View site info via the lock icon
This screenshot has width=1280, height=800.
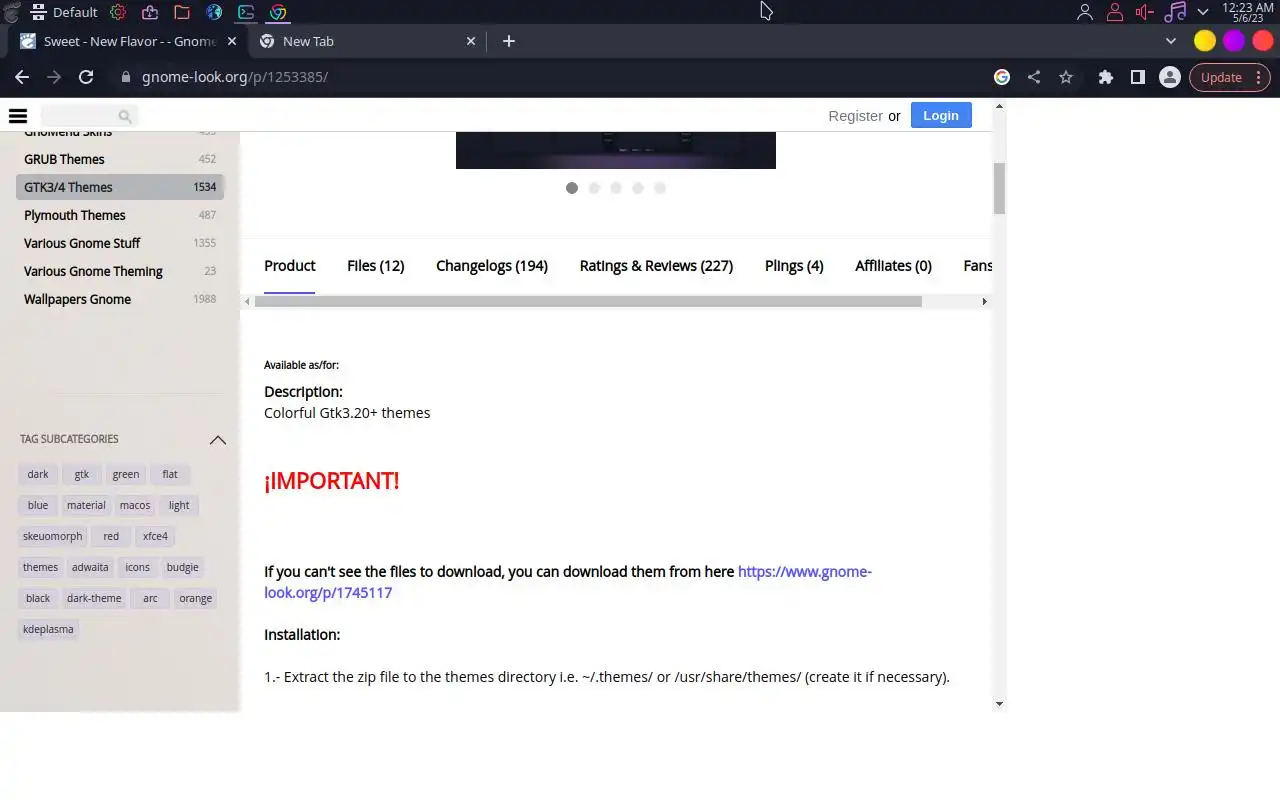[126, 77]
